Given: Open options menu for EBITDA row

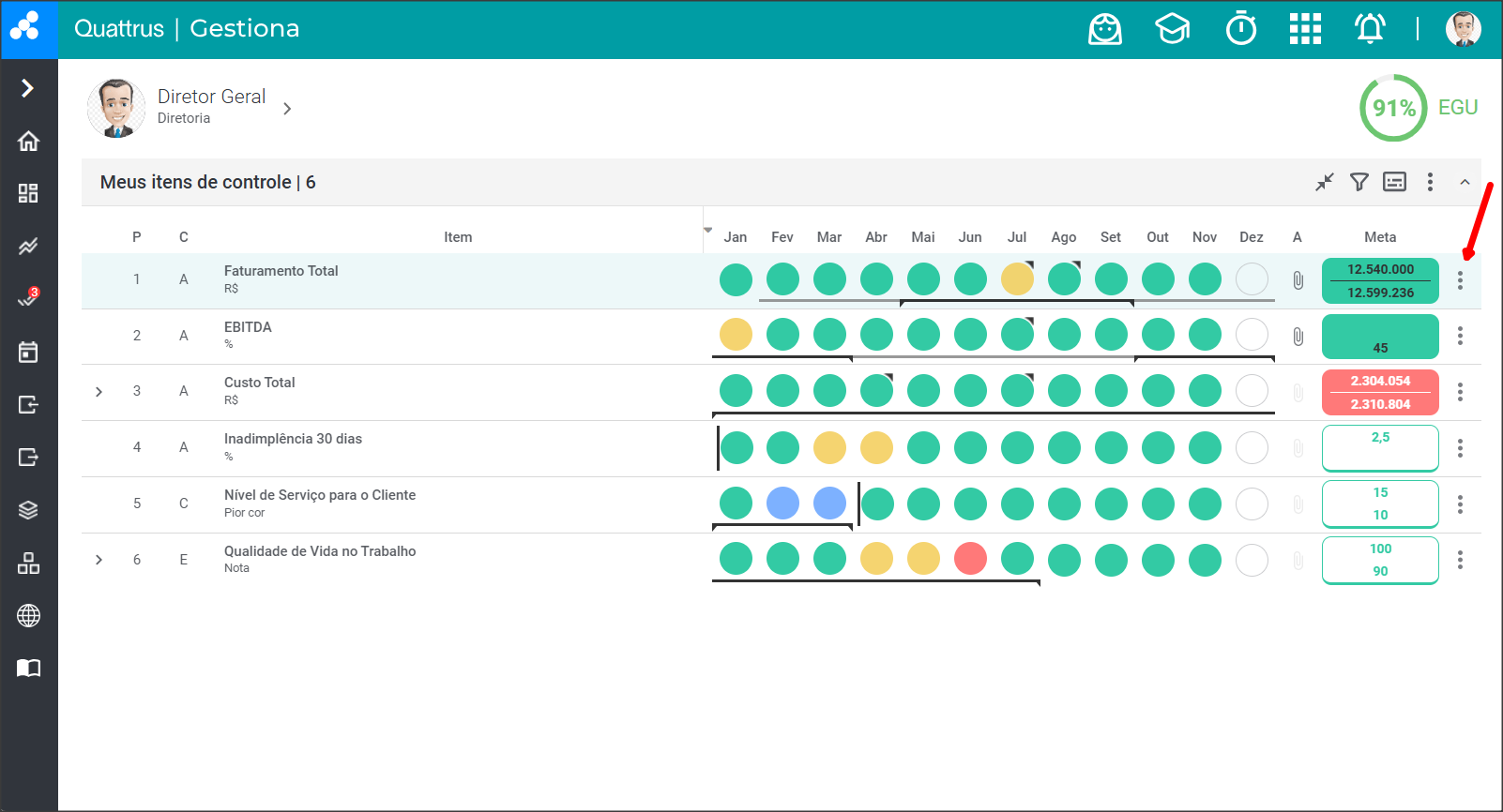Looking at the screenshot, I should click(1459, 336).
